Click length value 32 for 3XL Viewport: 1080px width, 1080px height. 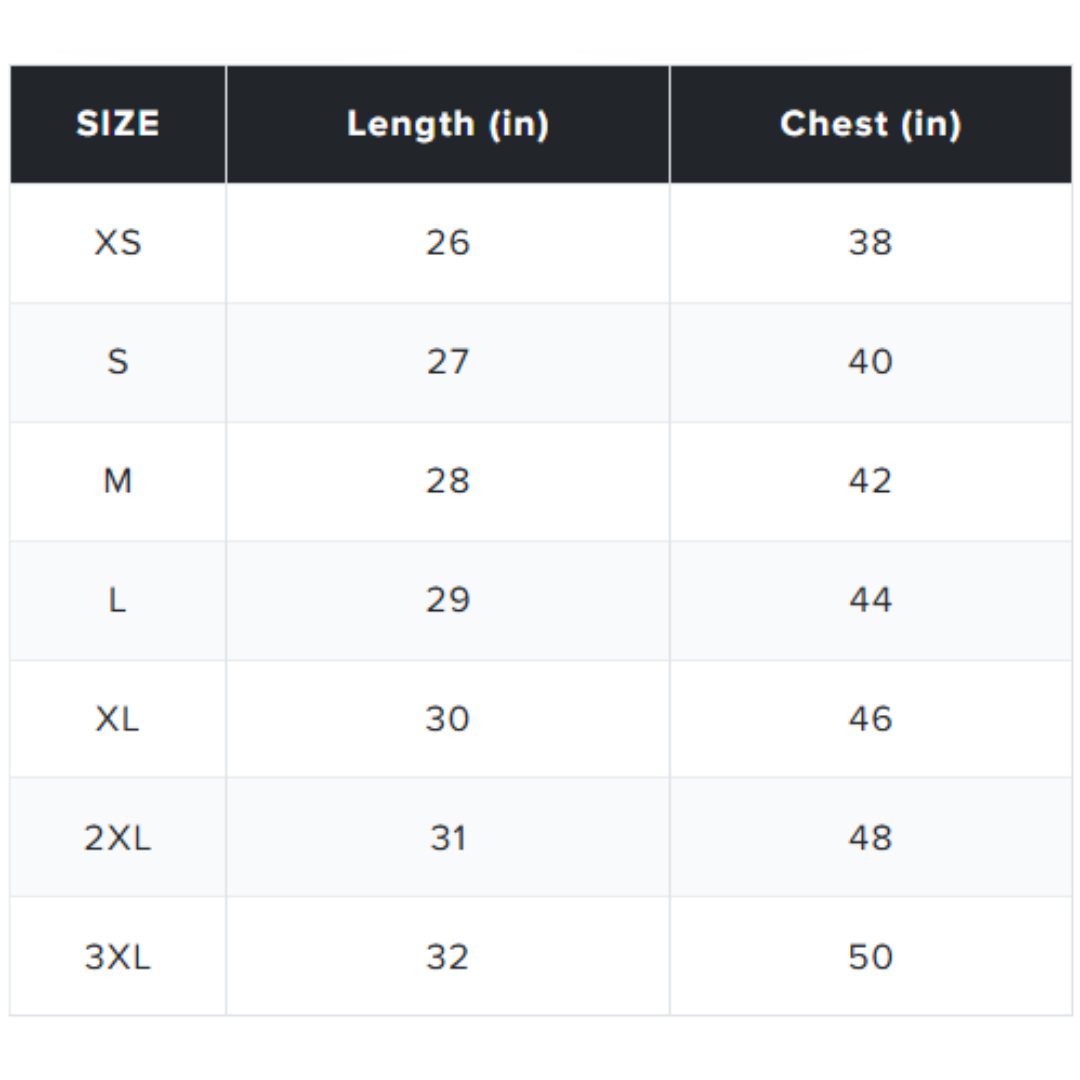[x=448, y=957]
